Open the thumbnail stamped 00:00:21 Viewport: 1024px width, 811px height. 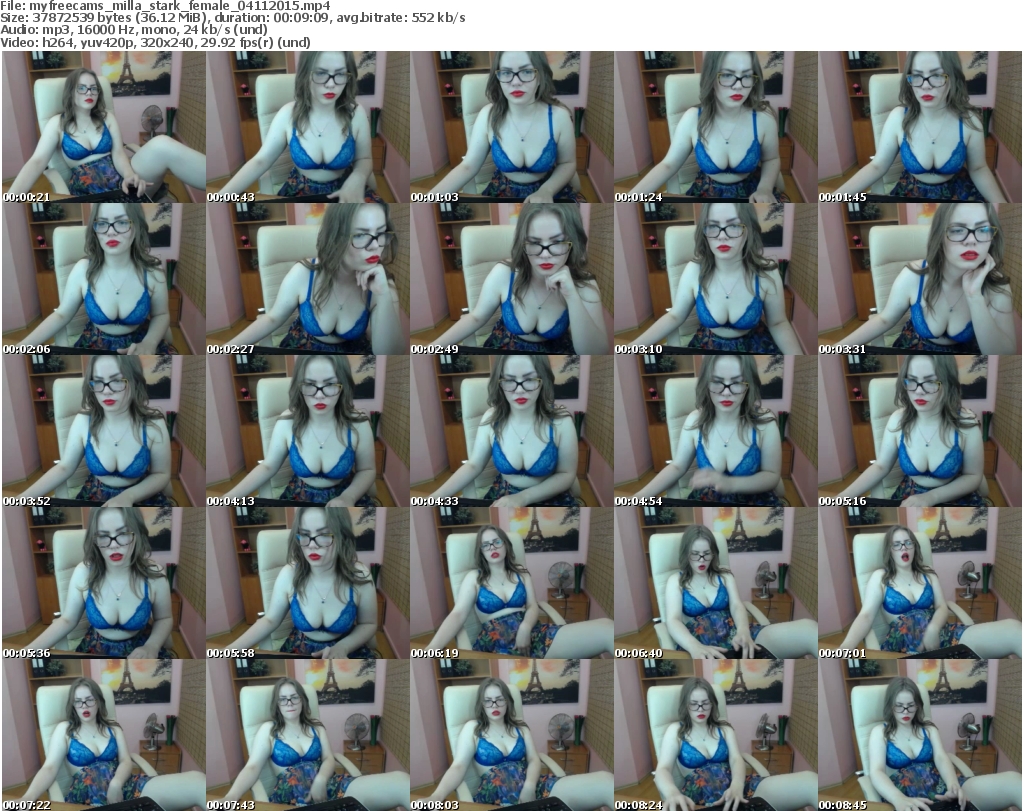click(104, 127)
